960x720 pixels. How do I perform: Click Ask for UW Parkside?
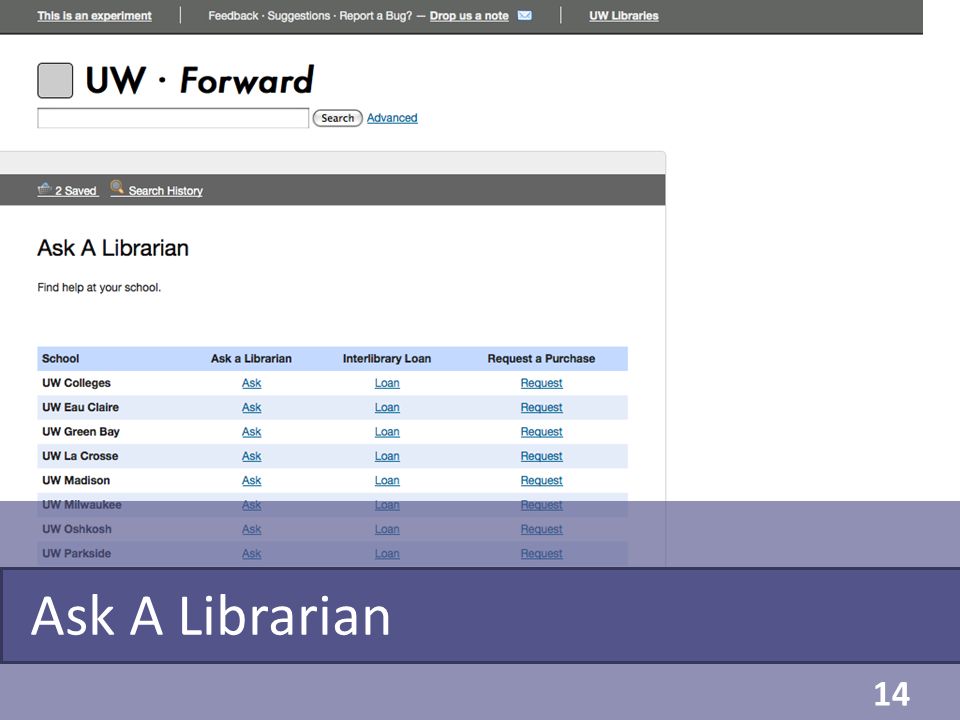point(251,554)
